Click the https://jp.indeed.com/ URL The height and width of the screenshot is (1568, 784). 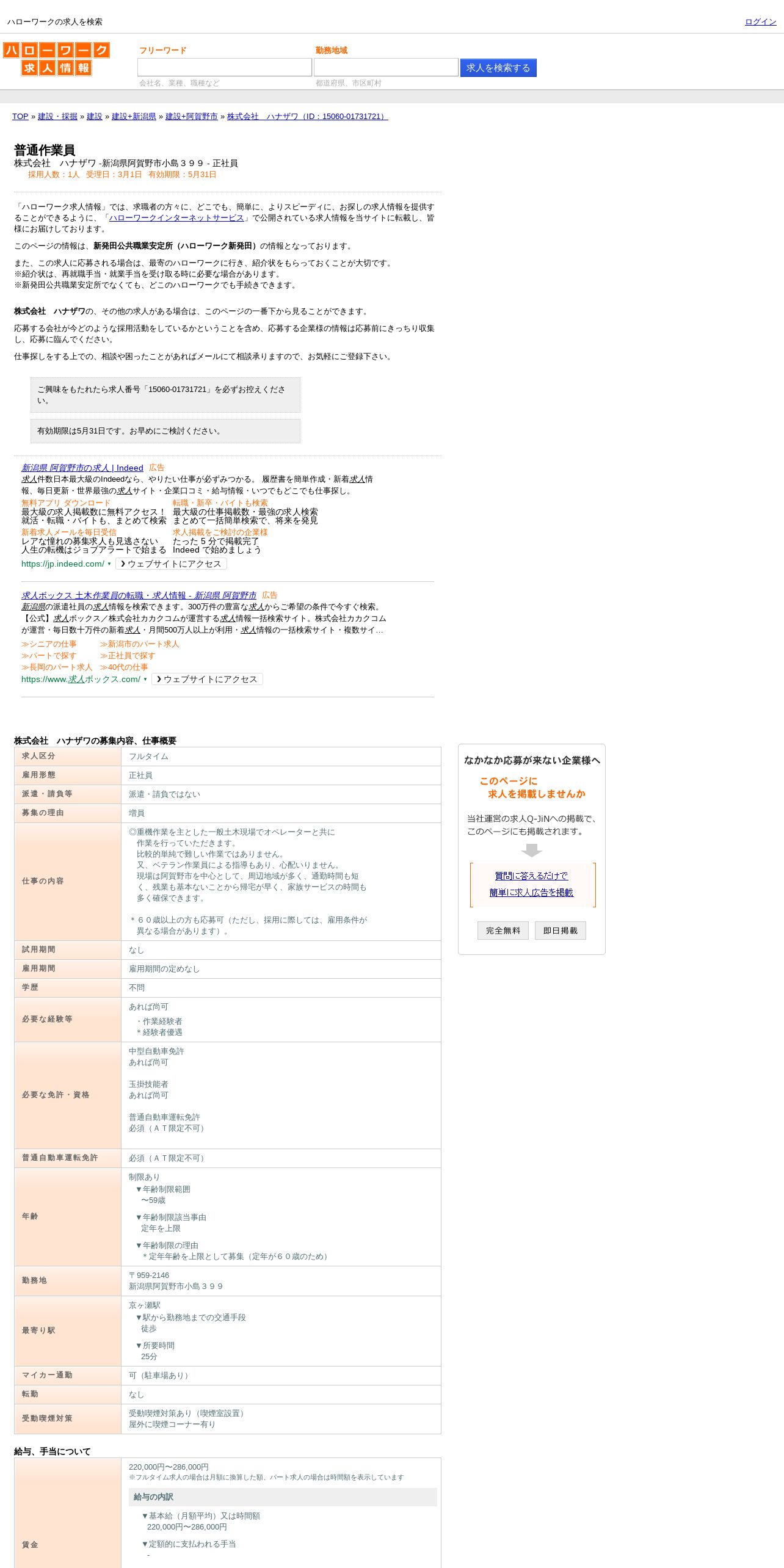(x=63, y=564)
